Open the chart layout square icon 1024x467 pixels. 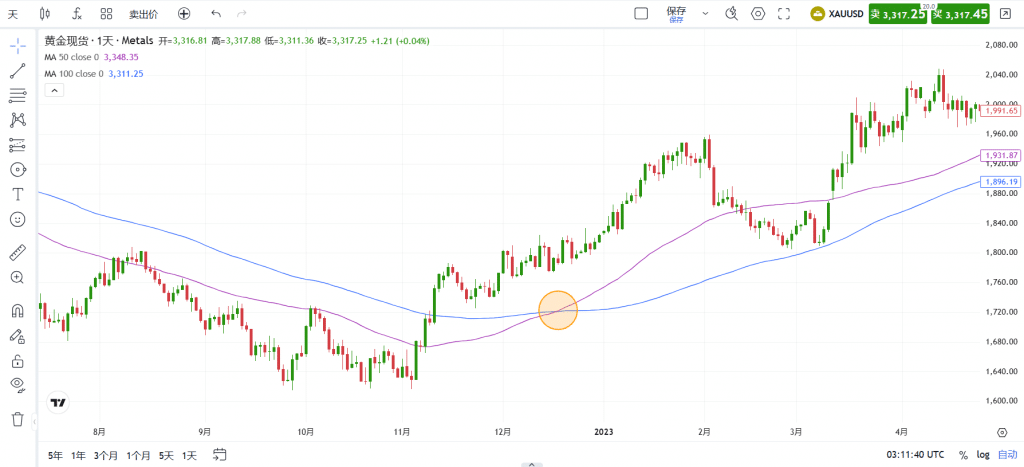click(641, 13)
